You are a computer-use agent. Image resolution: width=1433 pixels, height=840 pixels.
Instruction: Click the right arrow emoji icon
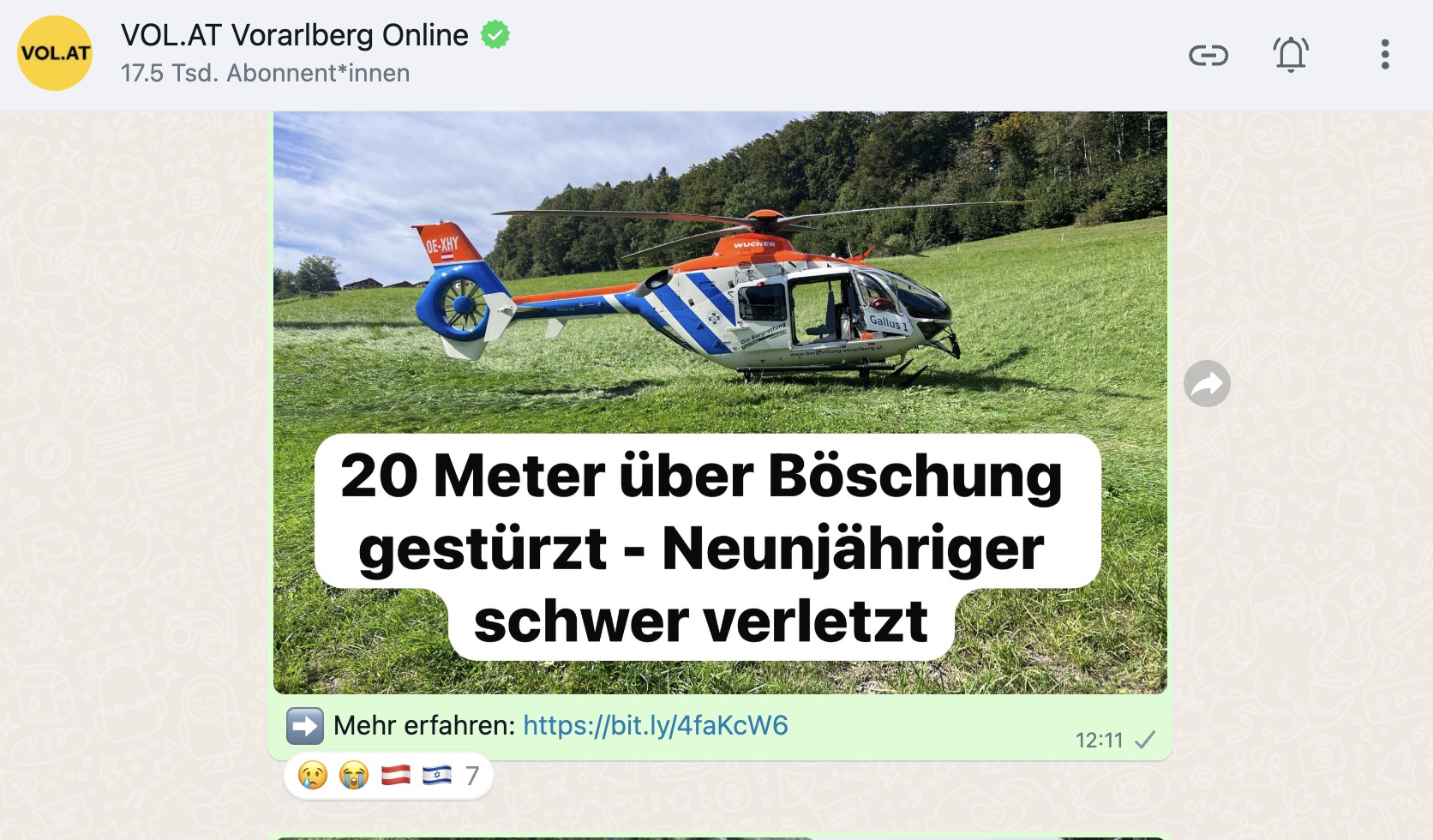(x=305, y=726)
